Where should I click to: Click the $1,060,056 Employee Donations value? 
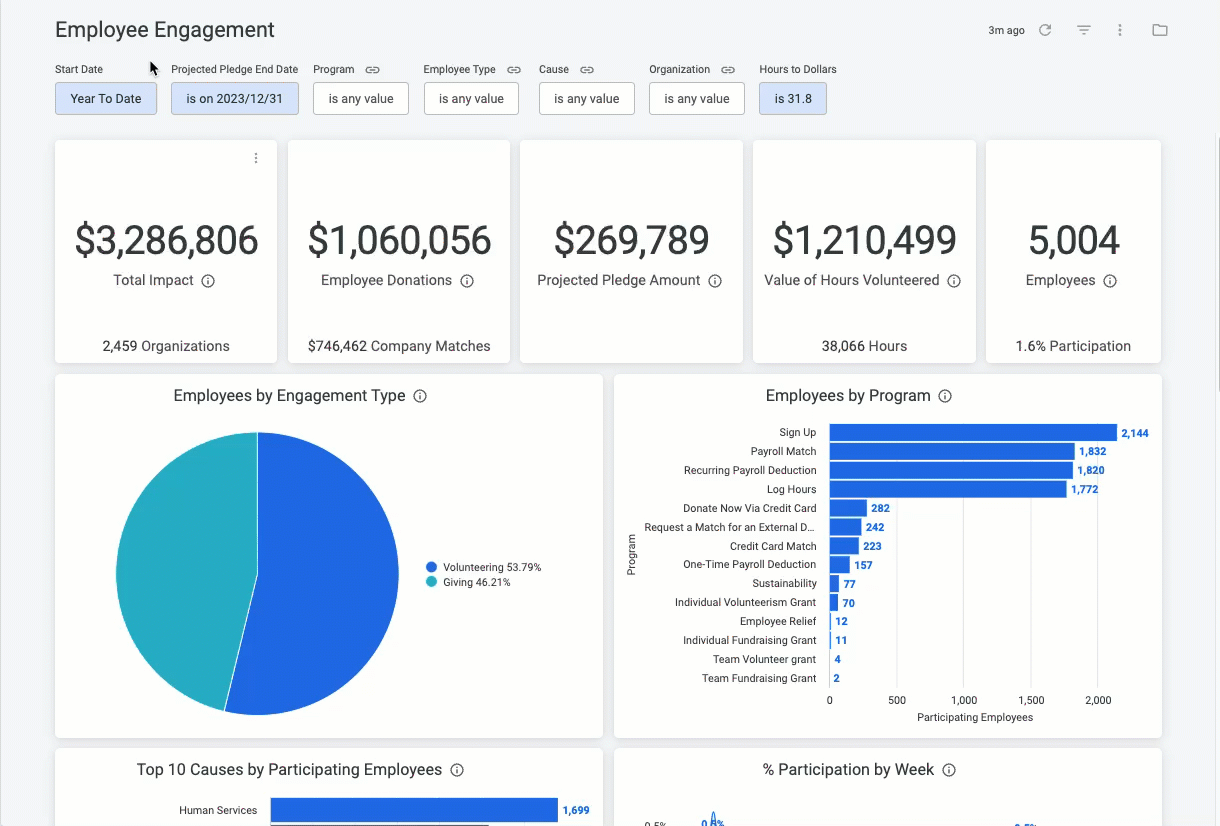click(x=399, y=240)
